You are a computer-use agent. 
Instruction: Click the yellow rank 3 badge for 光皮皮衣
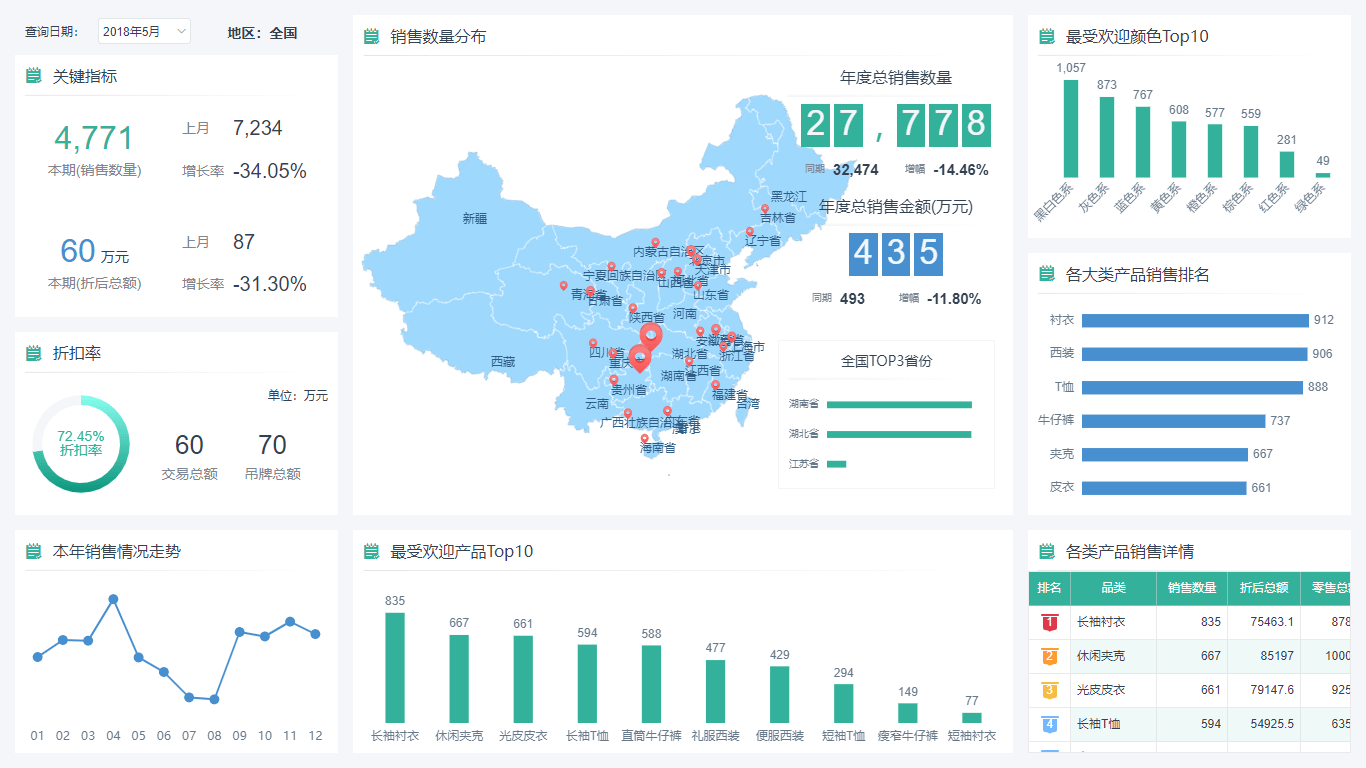coord(1049,690)
